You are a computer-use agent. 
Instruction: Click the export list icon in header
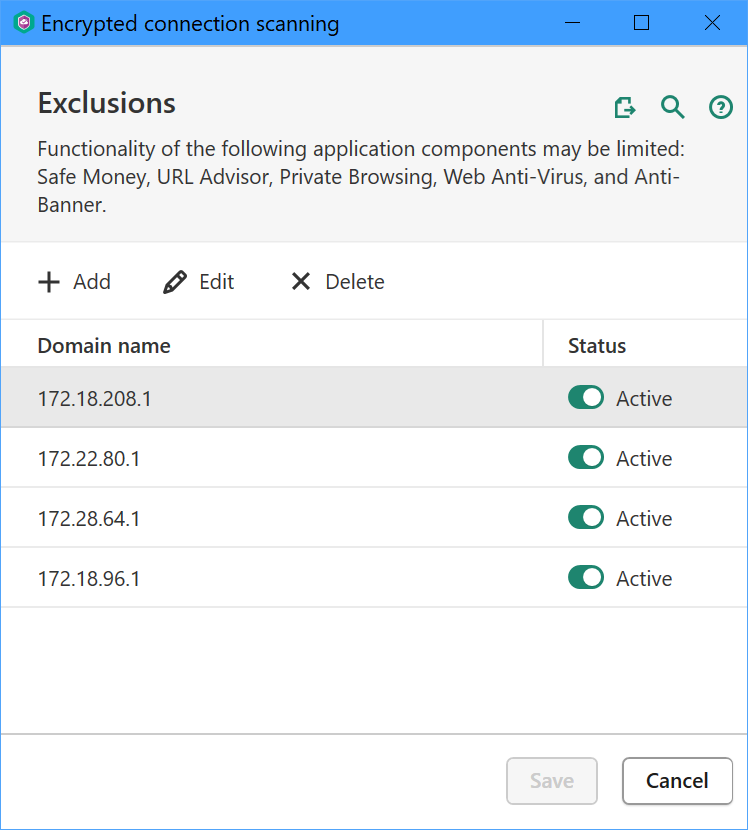(625, 107)
